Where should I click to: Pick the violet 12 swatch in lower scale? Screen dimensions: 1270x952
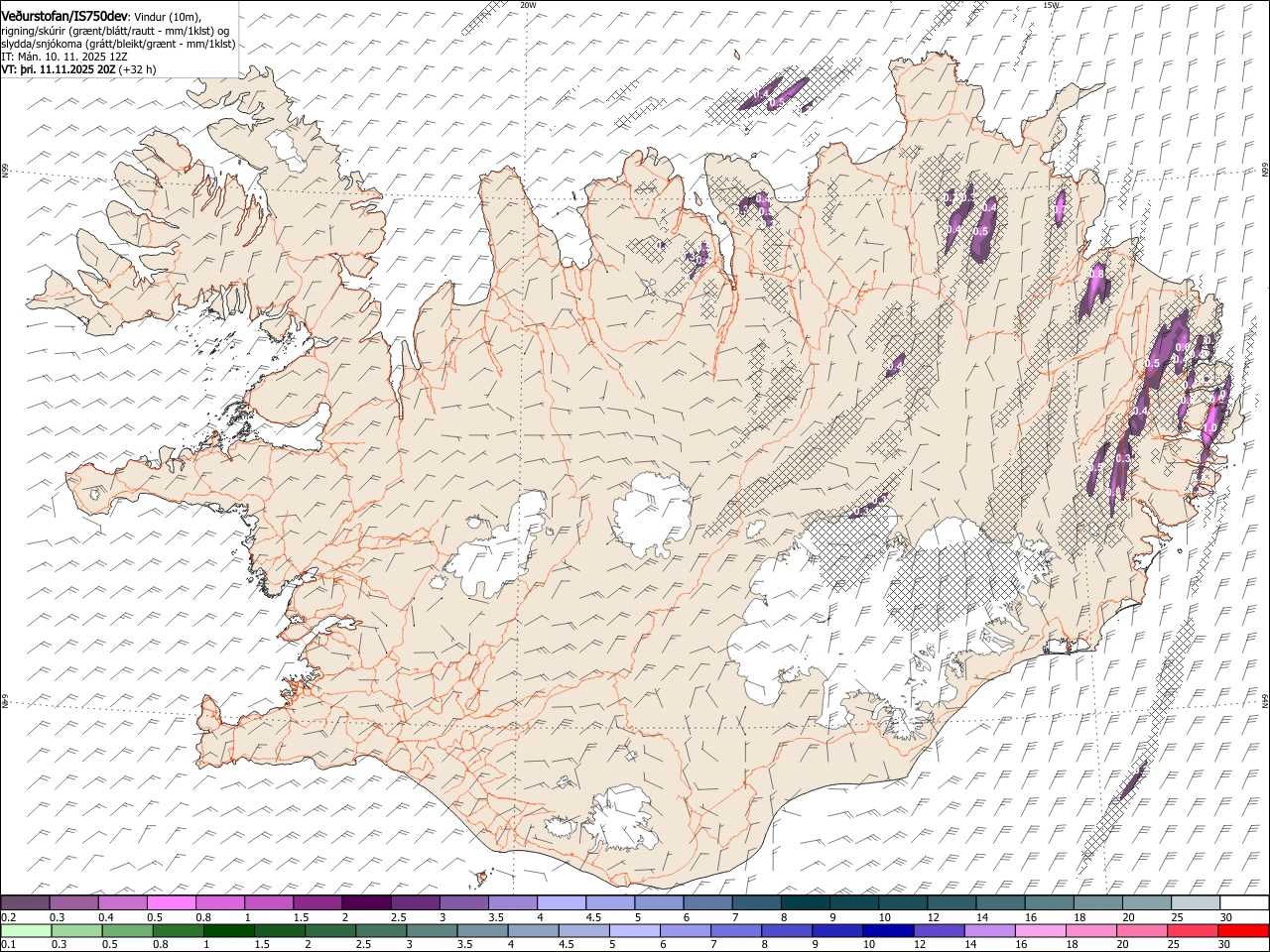click(938, 931)
